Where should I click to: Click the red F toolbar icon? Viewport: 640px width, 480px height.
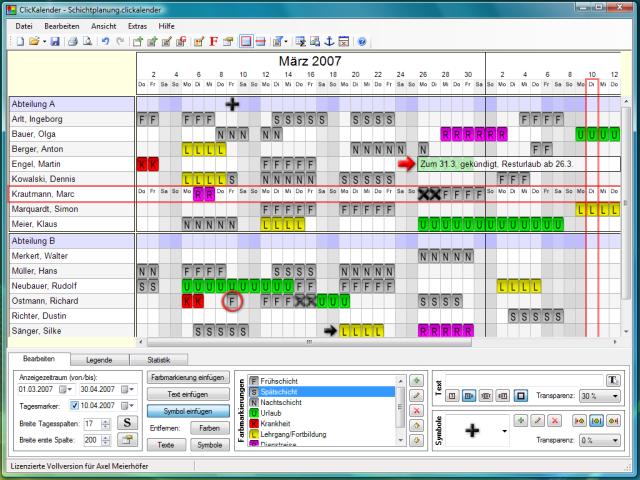coord(213,42)
